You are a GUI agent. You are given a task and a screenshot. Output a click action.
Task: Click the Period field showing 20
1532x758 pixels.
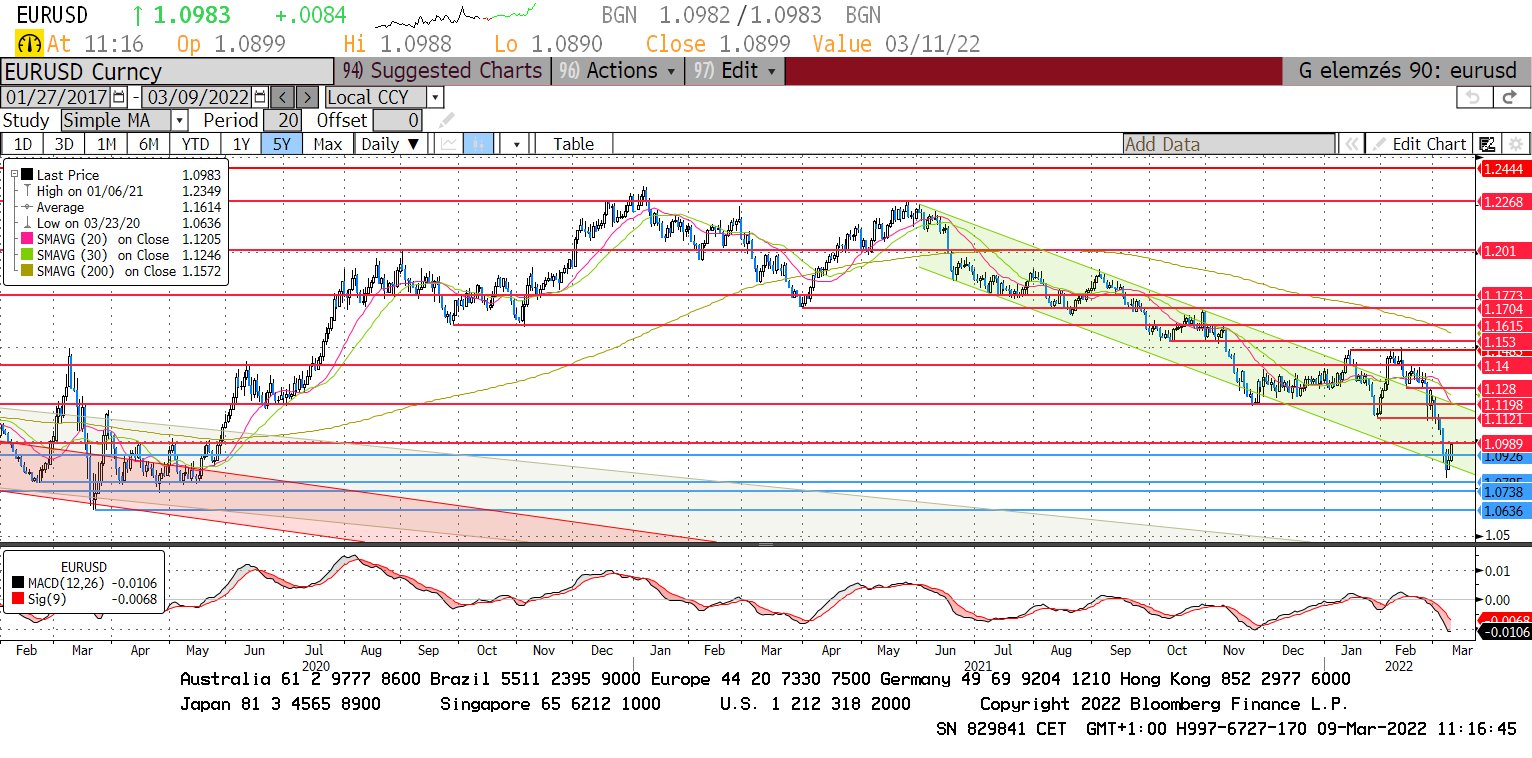point(283,120)
